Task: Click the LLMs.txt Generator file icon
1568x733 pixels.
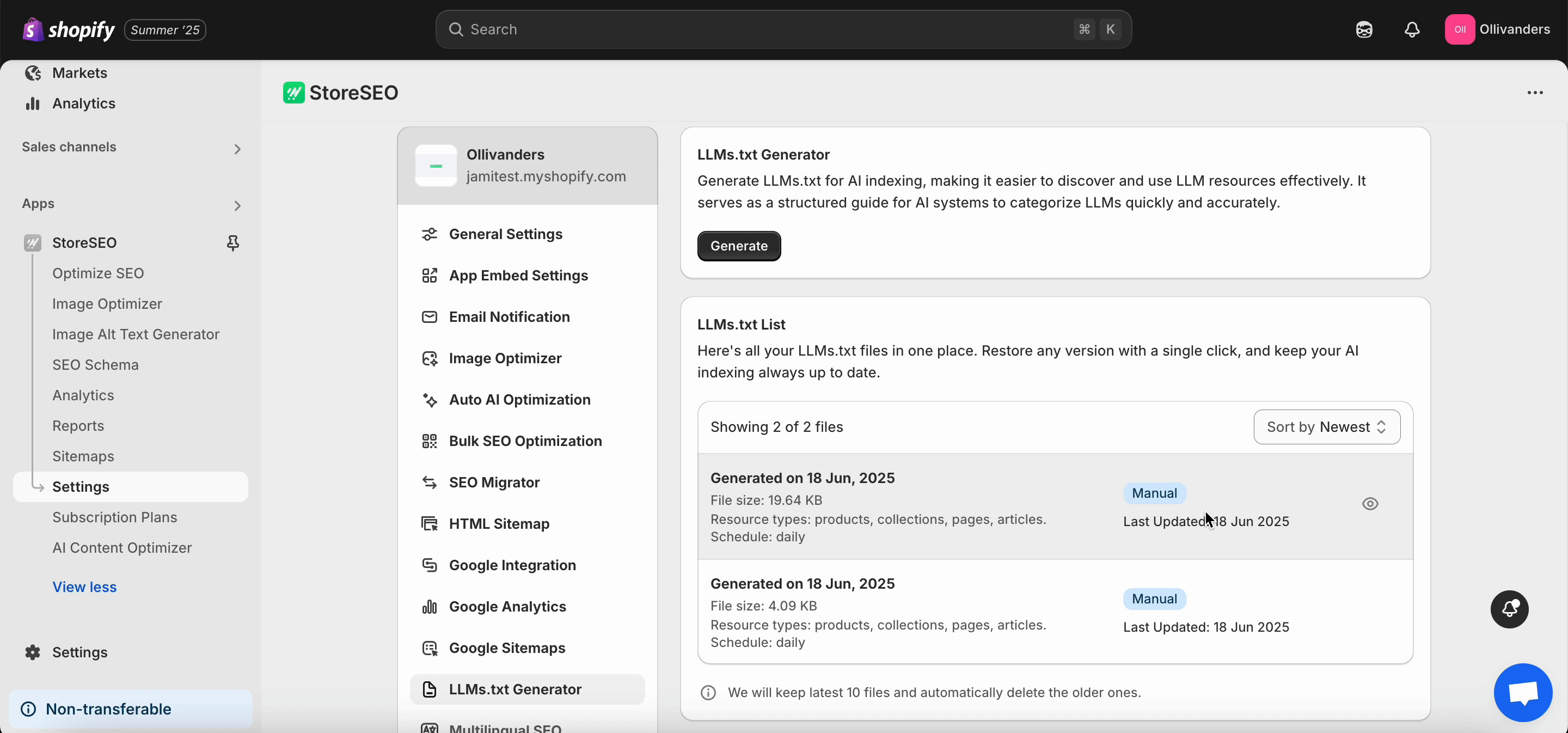Action: click(430, 690)
